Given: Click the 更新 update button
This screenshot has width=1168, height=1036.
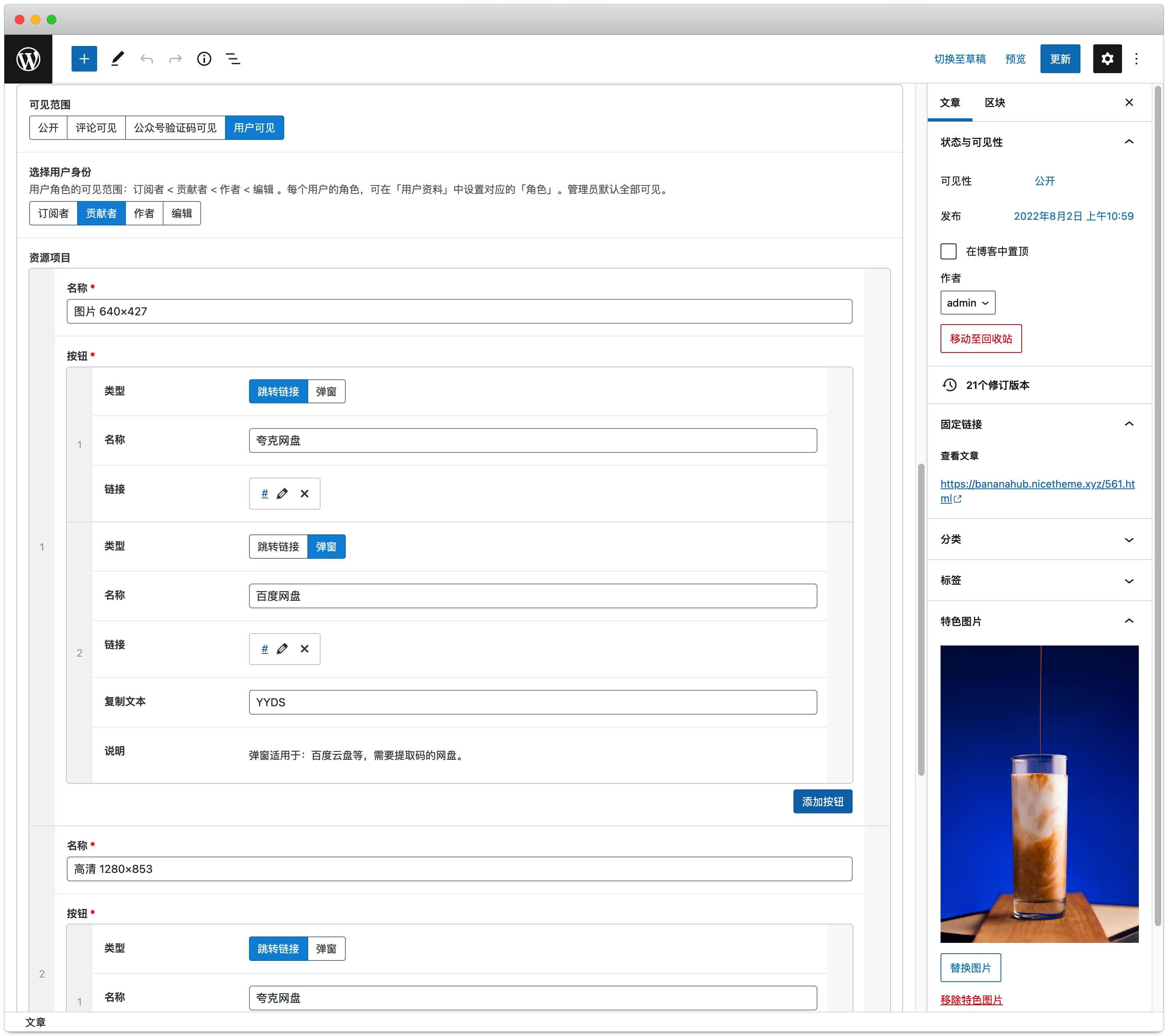Looking at the screenshot, I should [x=1060, y=60].
